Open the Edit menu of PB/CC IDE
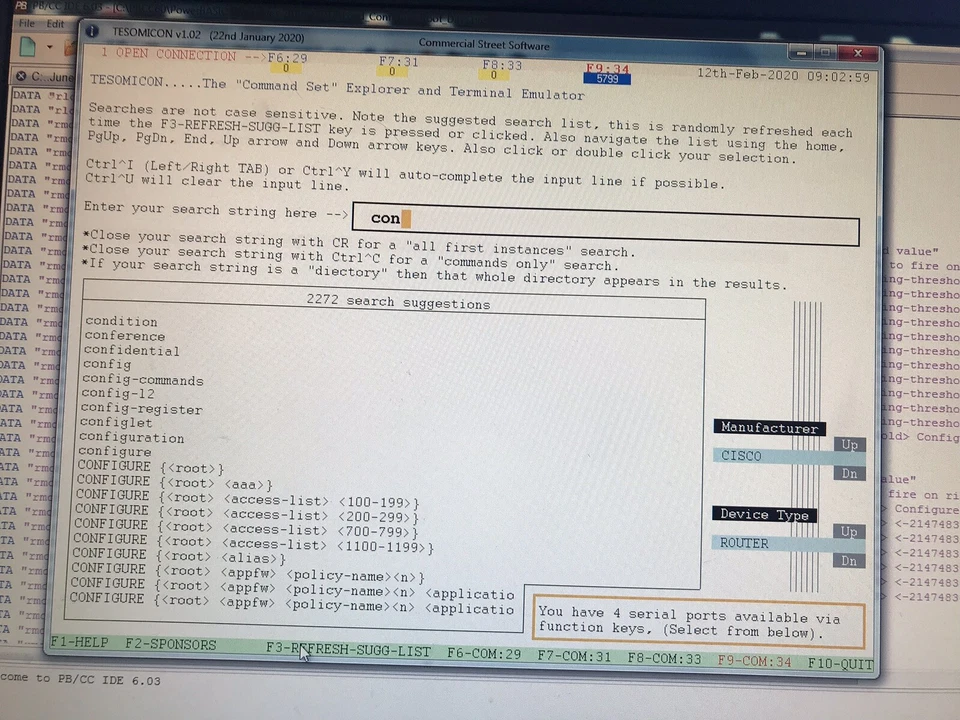 (x=55, y=23)
